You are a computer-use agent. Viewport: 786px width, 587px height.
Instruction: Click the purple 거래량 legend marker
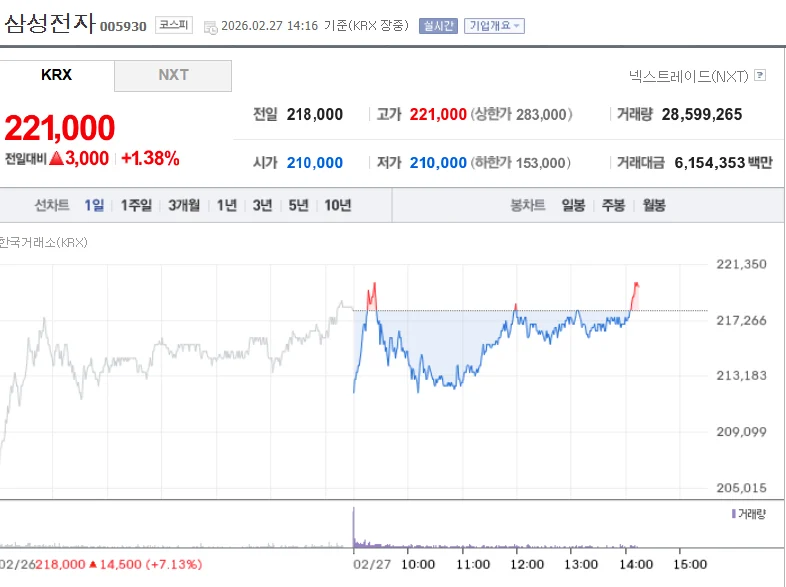(x=733, y=513)
